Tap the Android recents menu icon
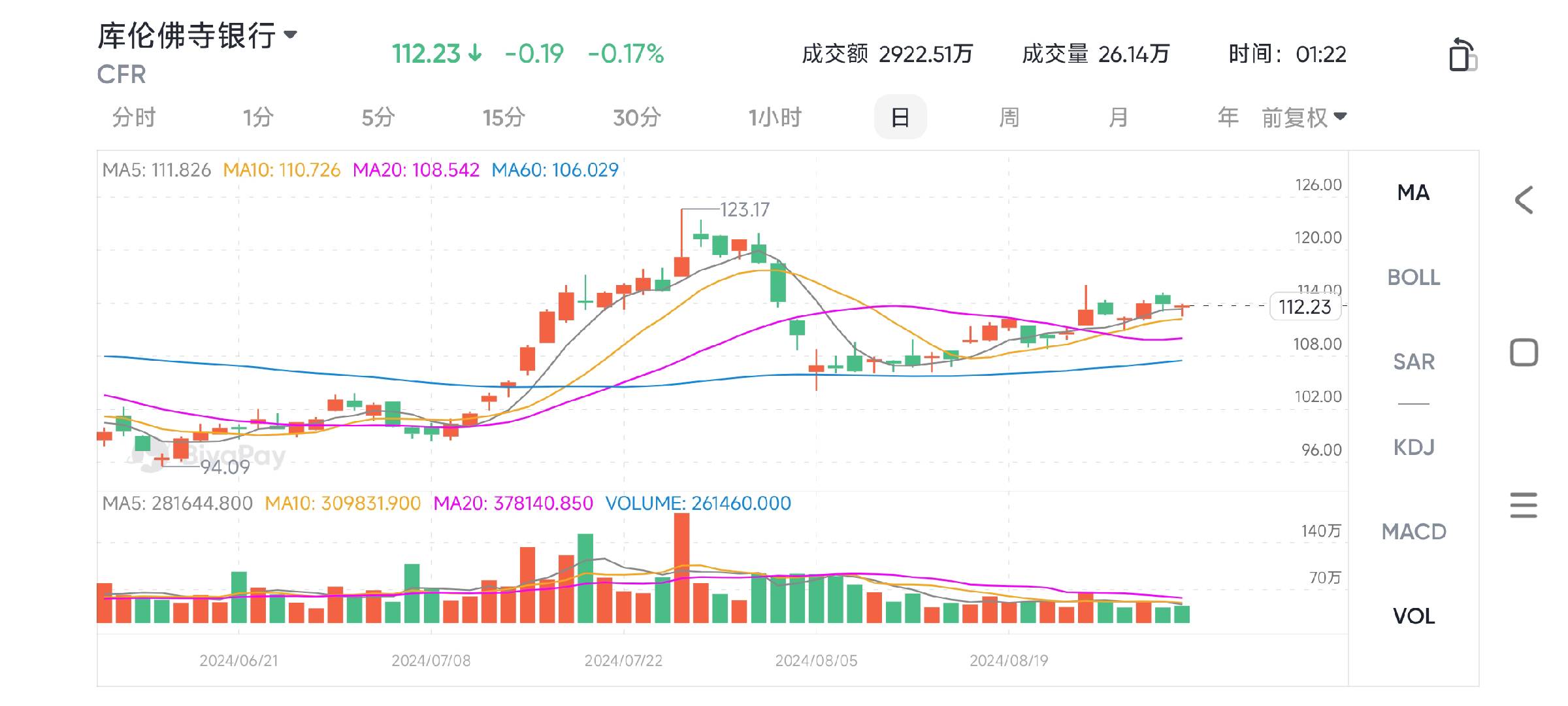This screenshot has width=1568, height=706. coord(1524,505)
